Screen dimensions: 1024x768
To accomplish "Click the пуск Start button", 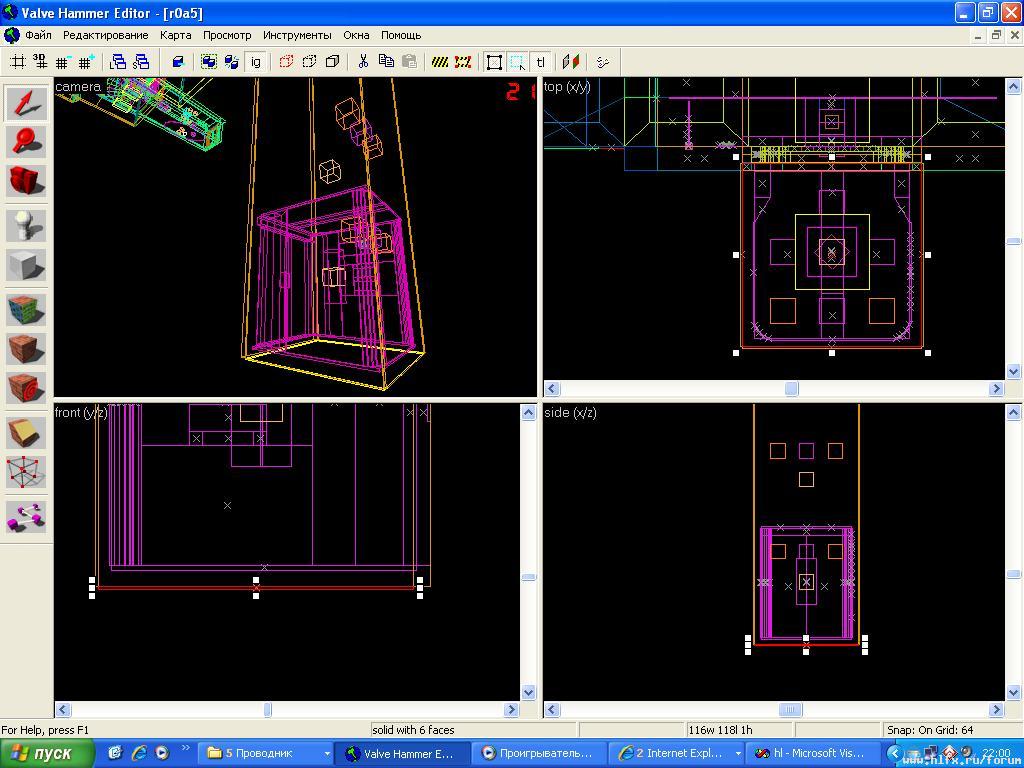I will 47,753.
